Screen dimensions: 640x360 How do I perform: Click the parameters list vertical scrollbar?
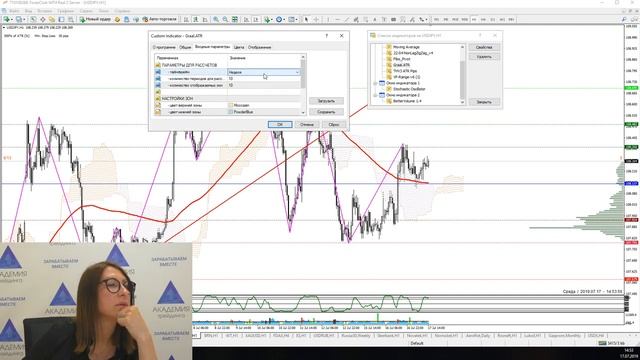(x=303, y=85)
